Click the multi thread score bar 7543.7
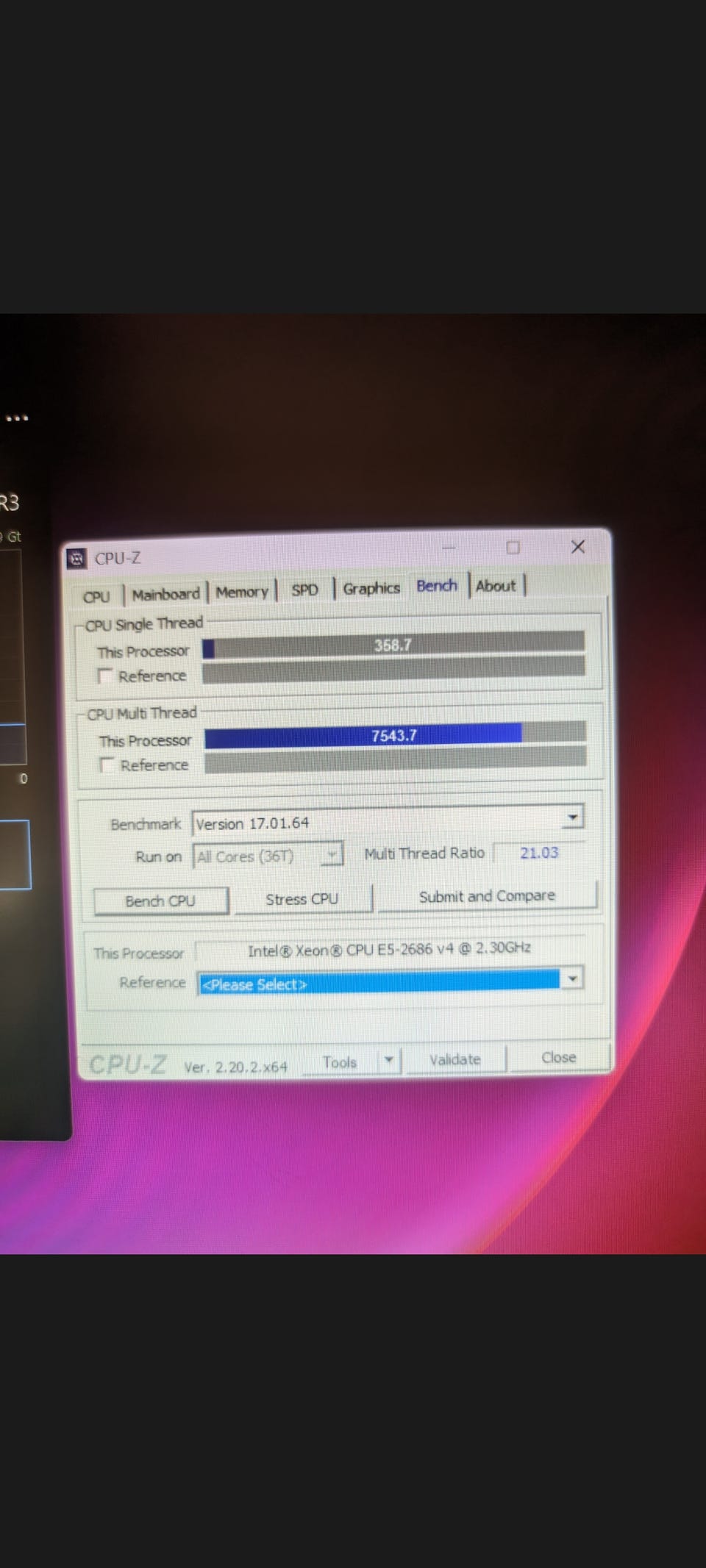 (395, 735)
